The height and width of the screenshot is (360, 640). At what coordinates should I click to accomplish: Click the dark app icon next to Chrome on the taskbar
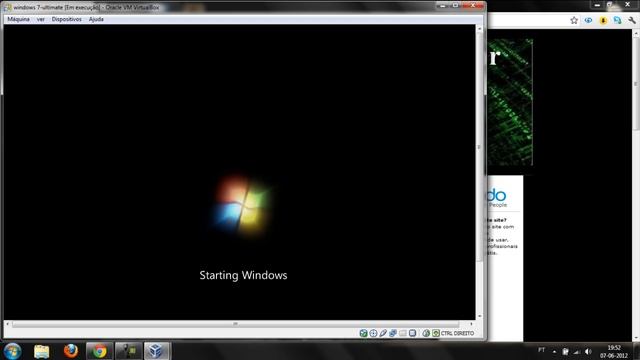pos(128,351)
